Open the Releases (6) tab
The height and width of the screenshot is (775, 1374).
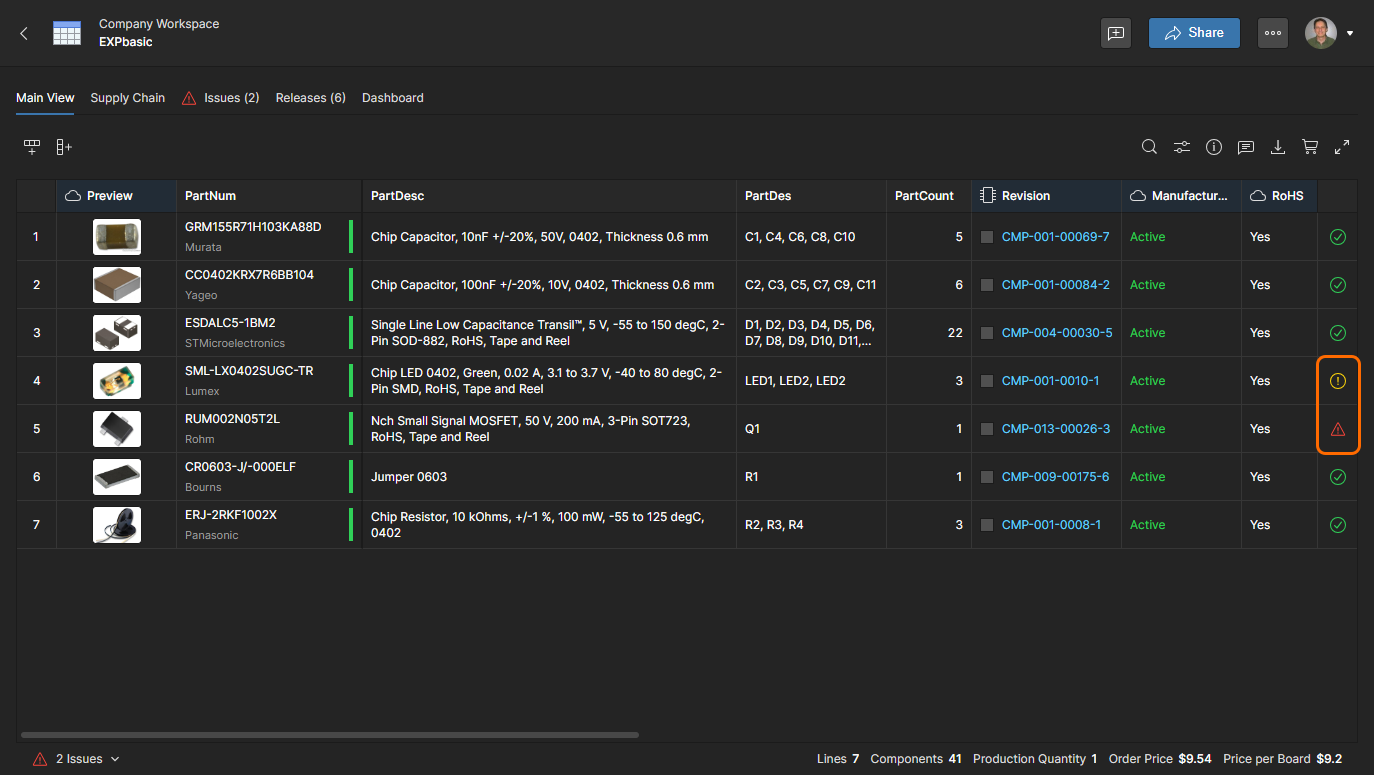point(310,98)
